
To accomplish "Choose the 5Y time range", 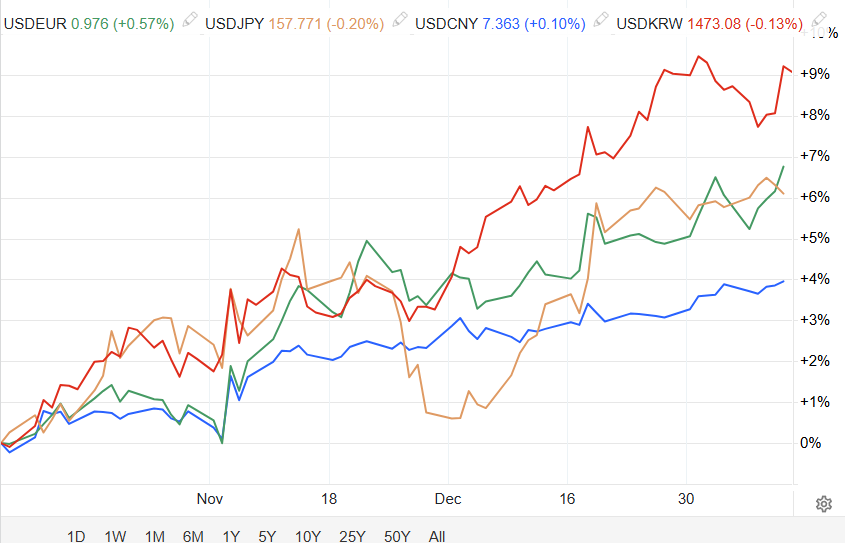I will coord(267,536).
